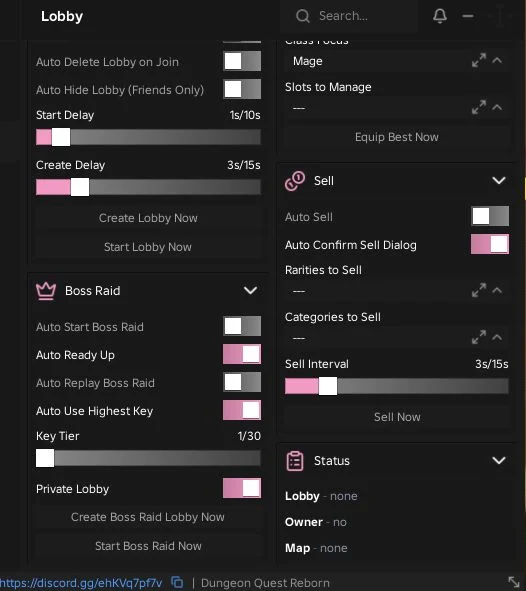Click the Status clipboard icon
This screenshot has height=591, width=526.
click(295, 461)
